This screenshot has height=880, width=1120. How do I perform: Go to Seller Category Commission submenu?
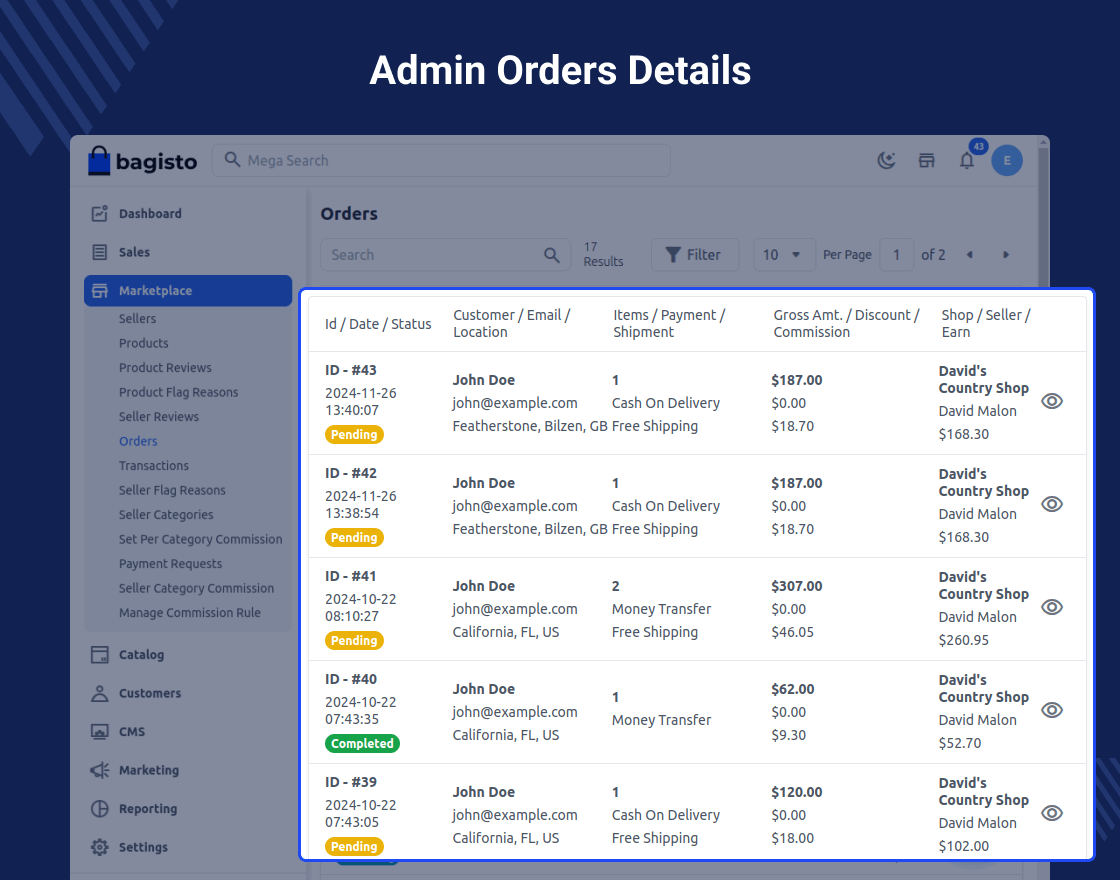point(196,589)
